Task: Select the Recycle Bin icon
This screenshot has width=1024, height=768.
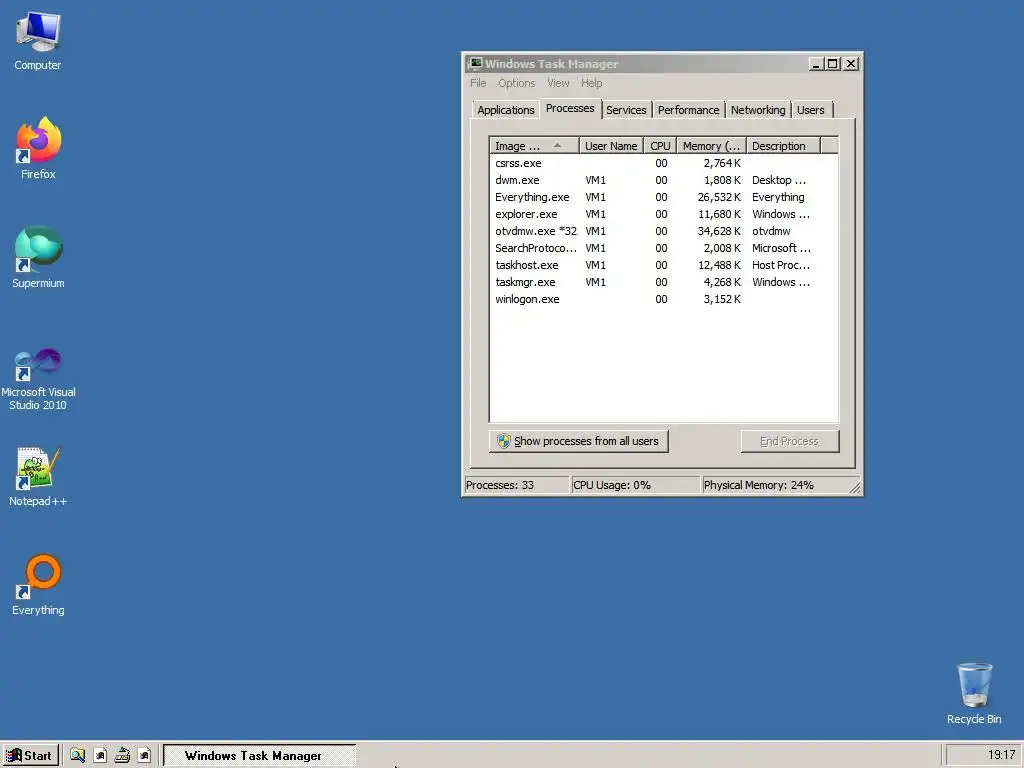Action: 974,694
